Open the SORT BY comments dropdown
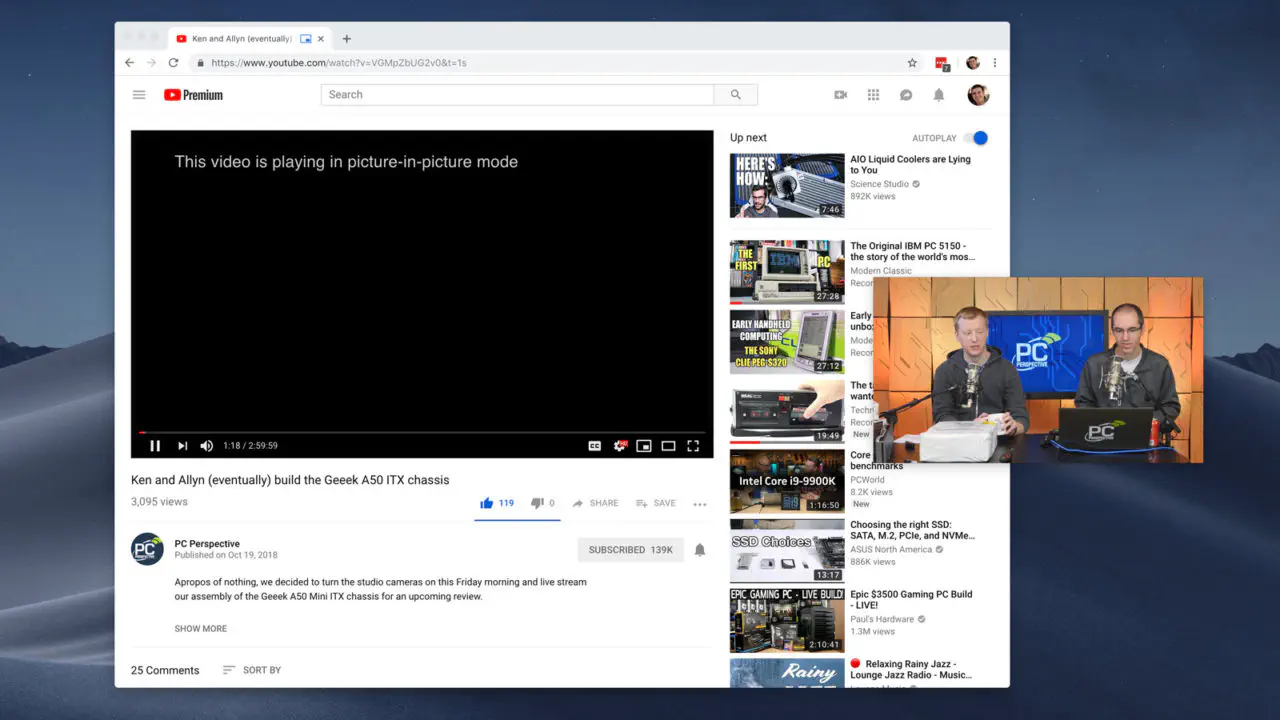Image resolution: width=1280 pixels, height=720 pixels. coord(252,670)
